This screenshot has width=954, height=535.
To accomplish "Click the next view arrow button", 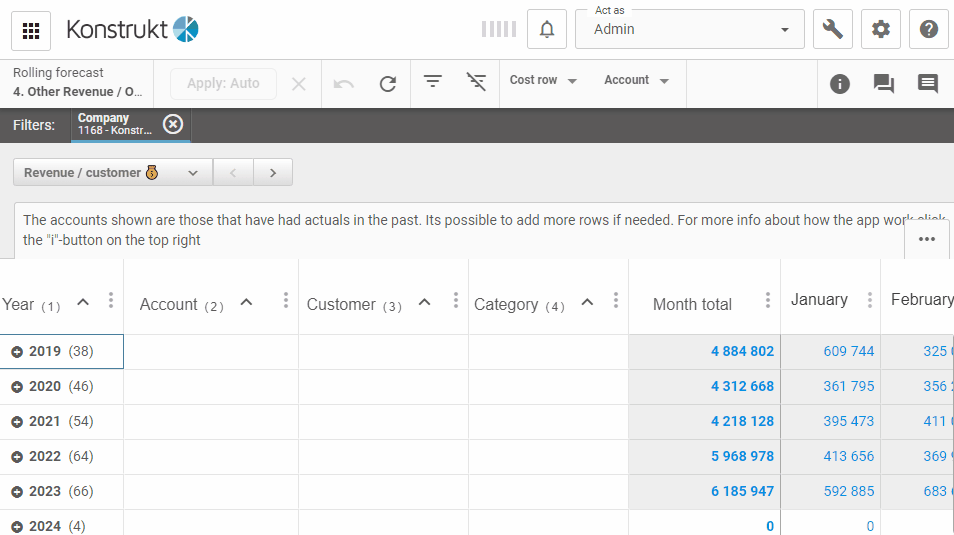I will (272, 173).
